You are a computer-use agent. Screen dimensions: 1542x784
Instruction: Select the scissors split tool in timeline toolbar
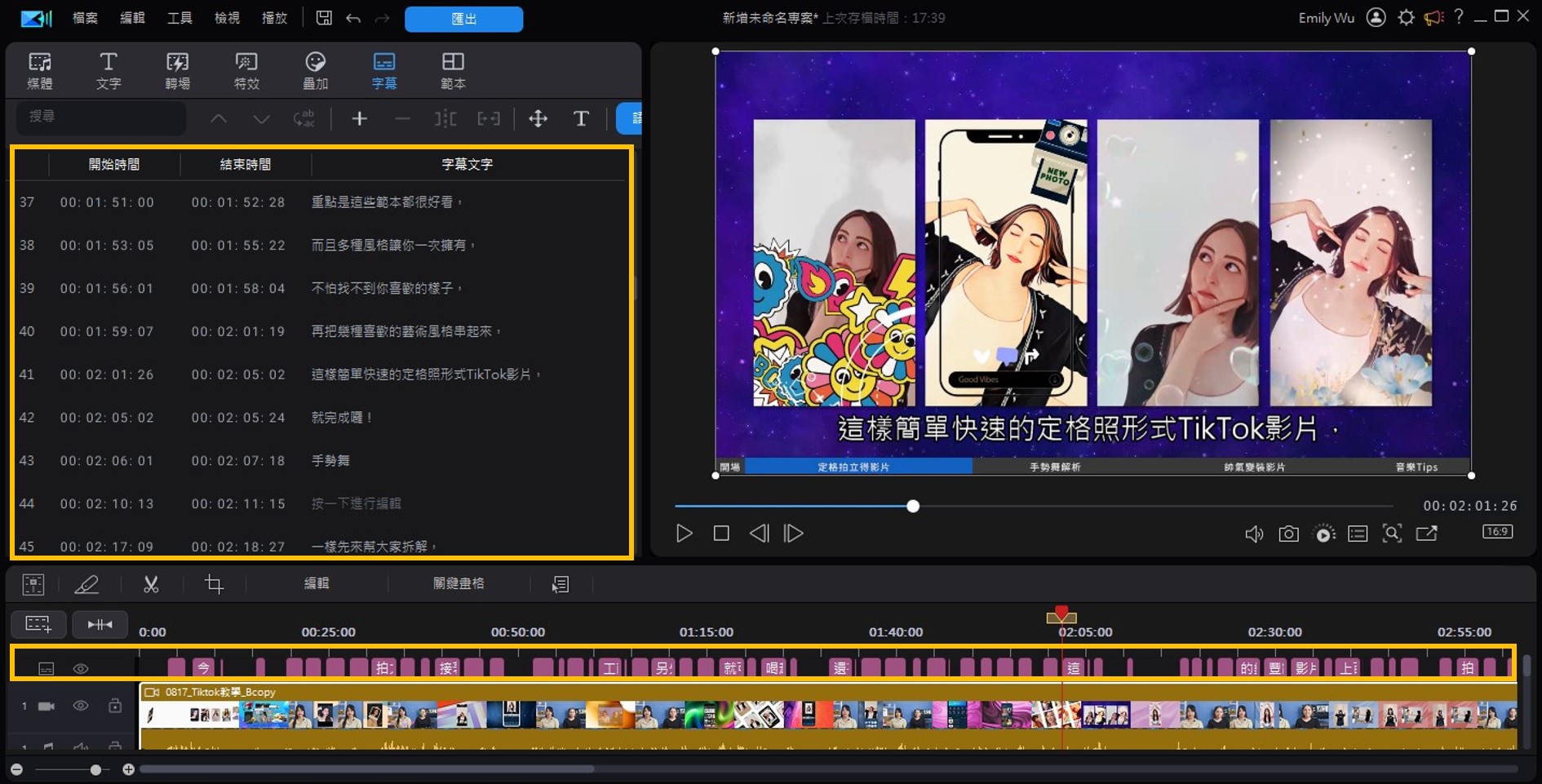pyautogui.click(x=151, y=584)
